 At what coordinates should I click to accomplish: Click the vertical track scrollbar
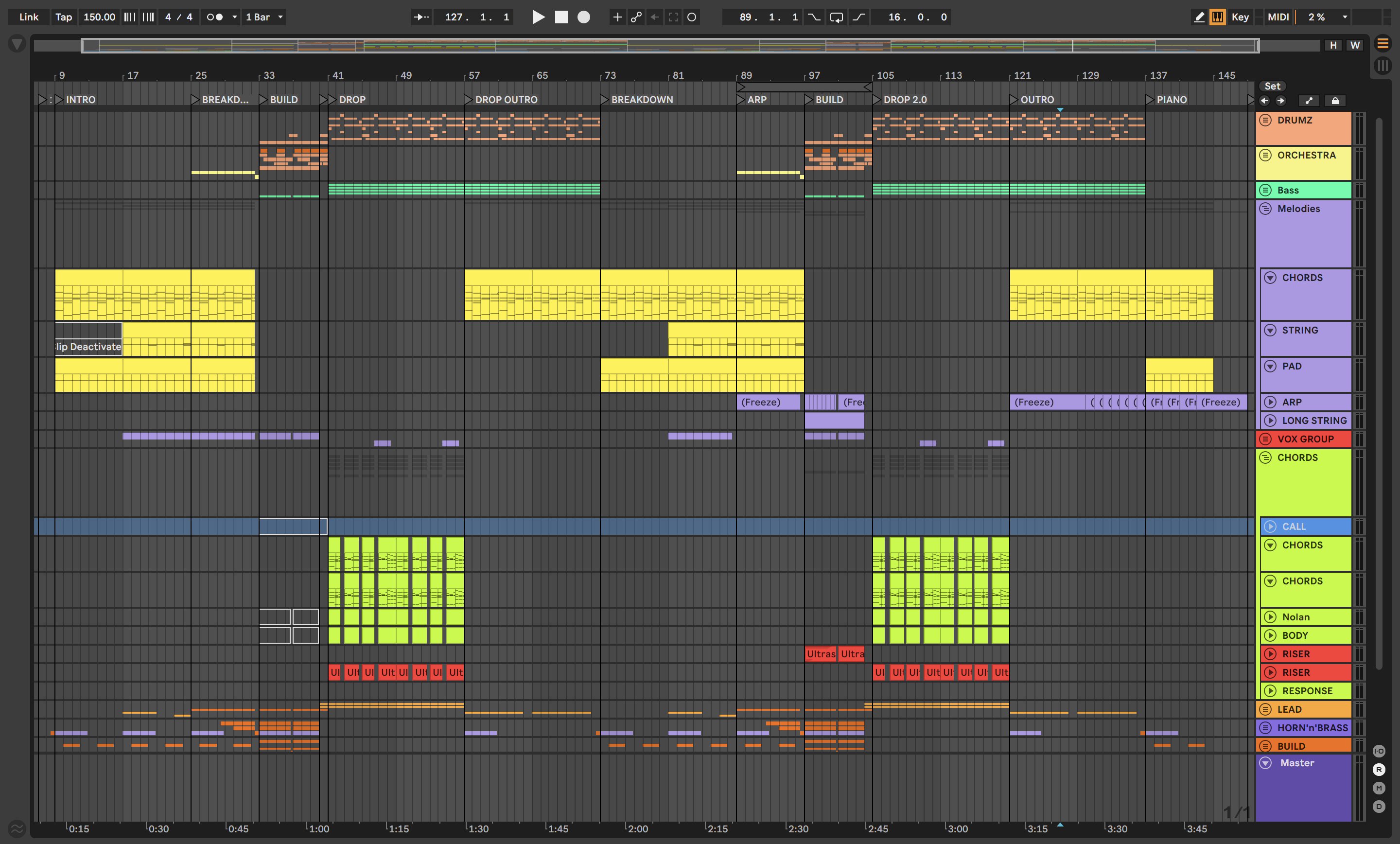tap(1379, 392)
